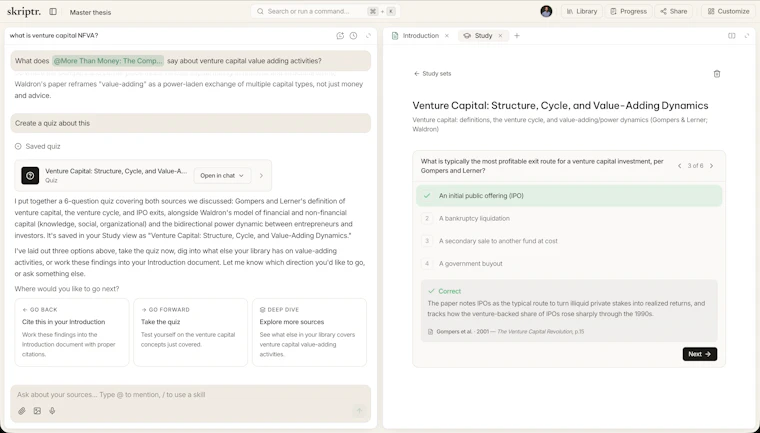Click the chat title venture capital NFVA
This screenshot has width=760, height=433.
(54, 35)
